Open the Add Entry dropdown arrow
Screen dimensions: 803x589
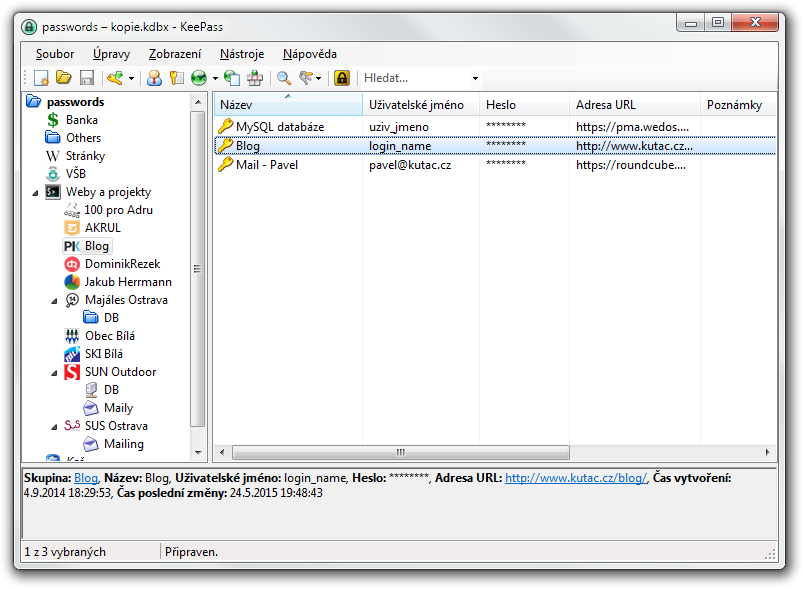pos(132,78)
